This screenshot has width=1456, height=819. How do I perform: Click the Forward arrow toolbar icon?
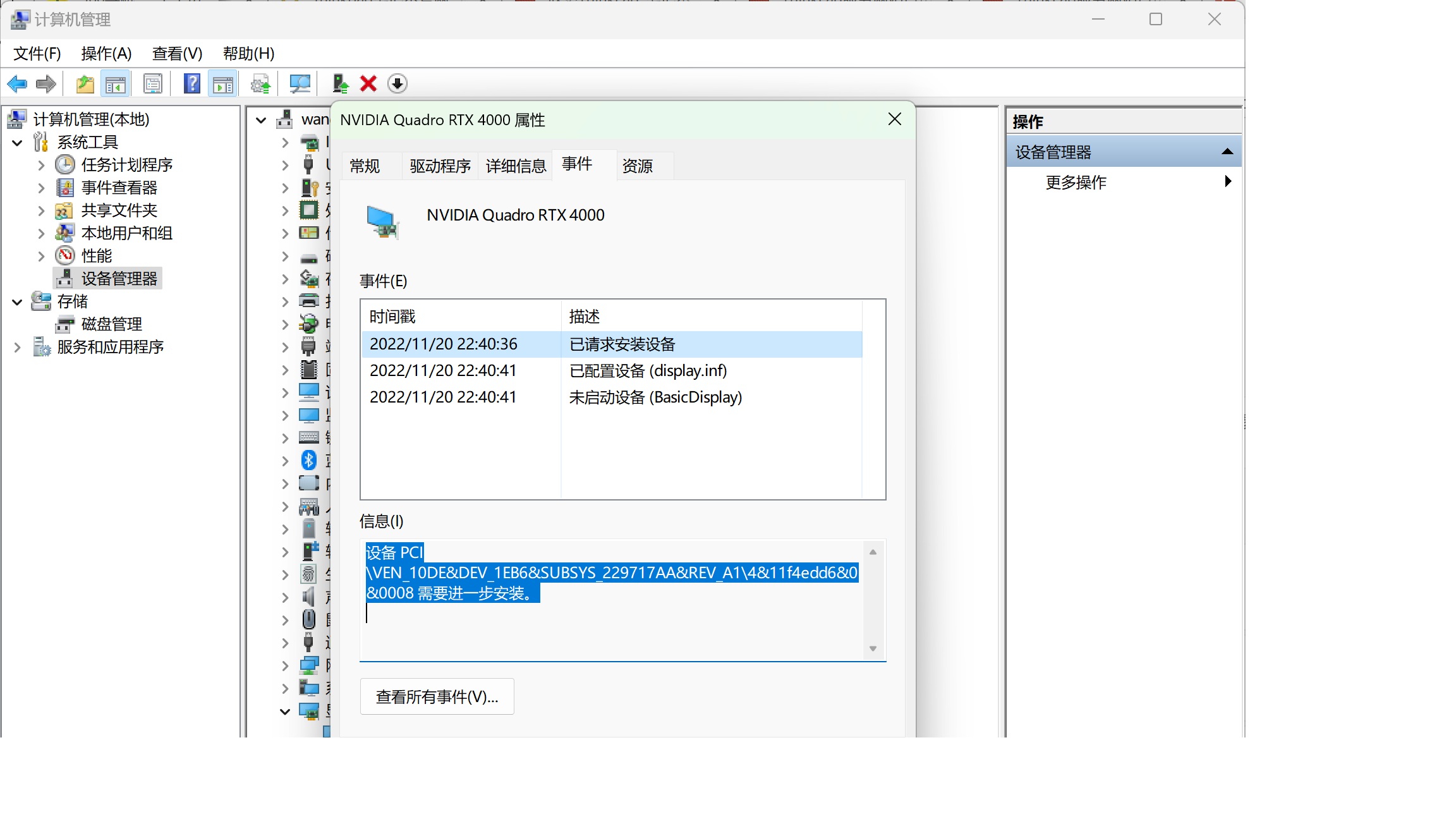coord(46,84)
